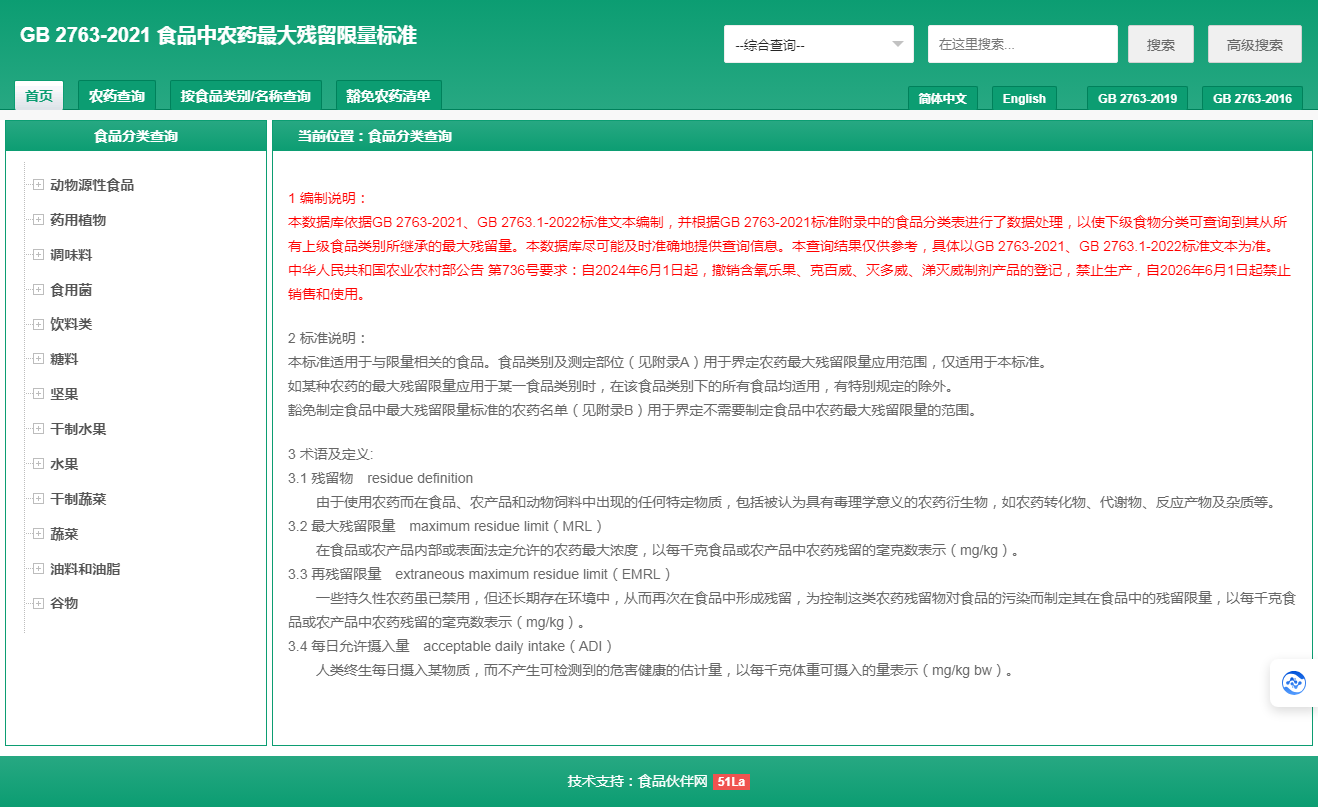Select 糖料 category label
Screen dimensions: 1318x807
(x=64, y=359)
